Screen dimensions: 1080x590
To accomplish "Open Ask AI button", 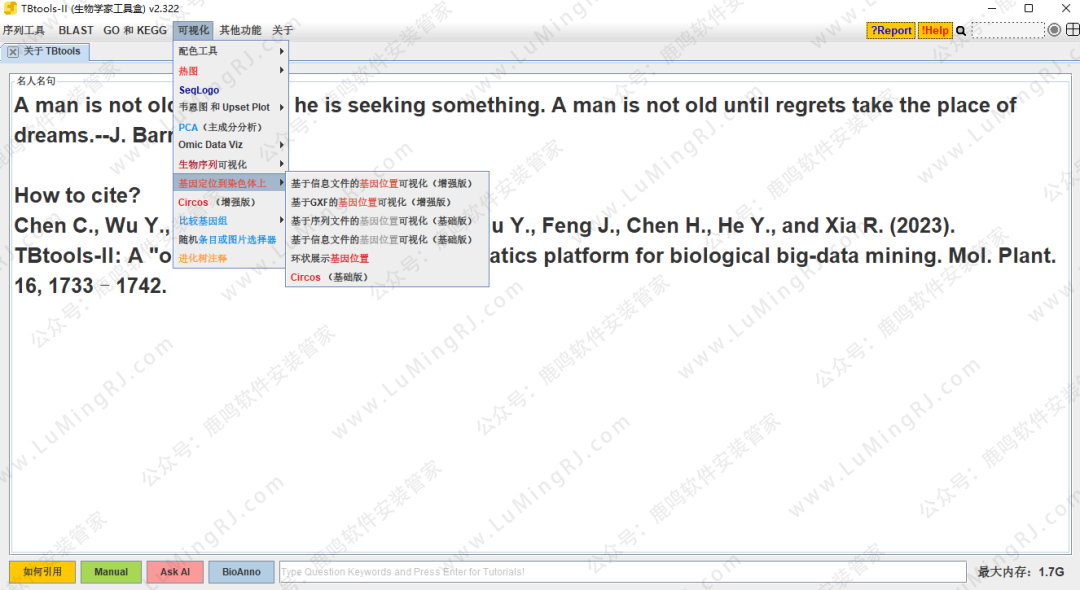I will pyautogui.click(x=175, y=572).
